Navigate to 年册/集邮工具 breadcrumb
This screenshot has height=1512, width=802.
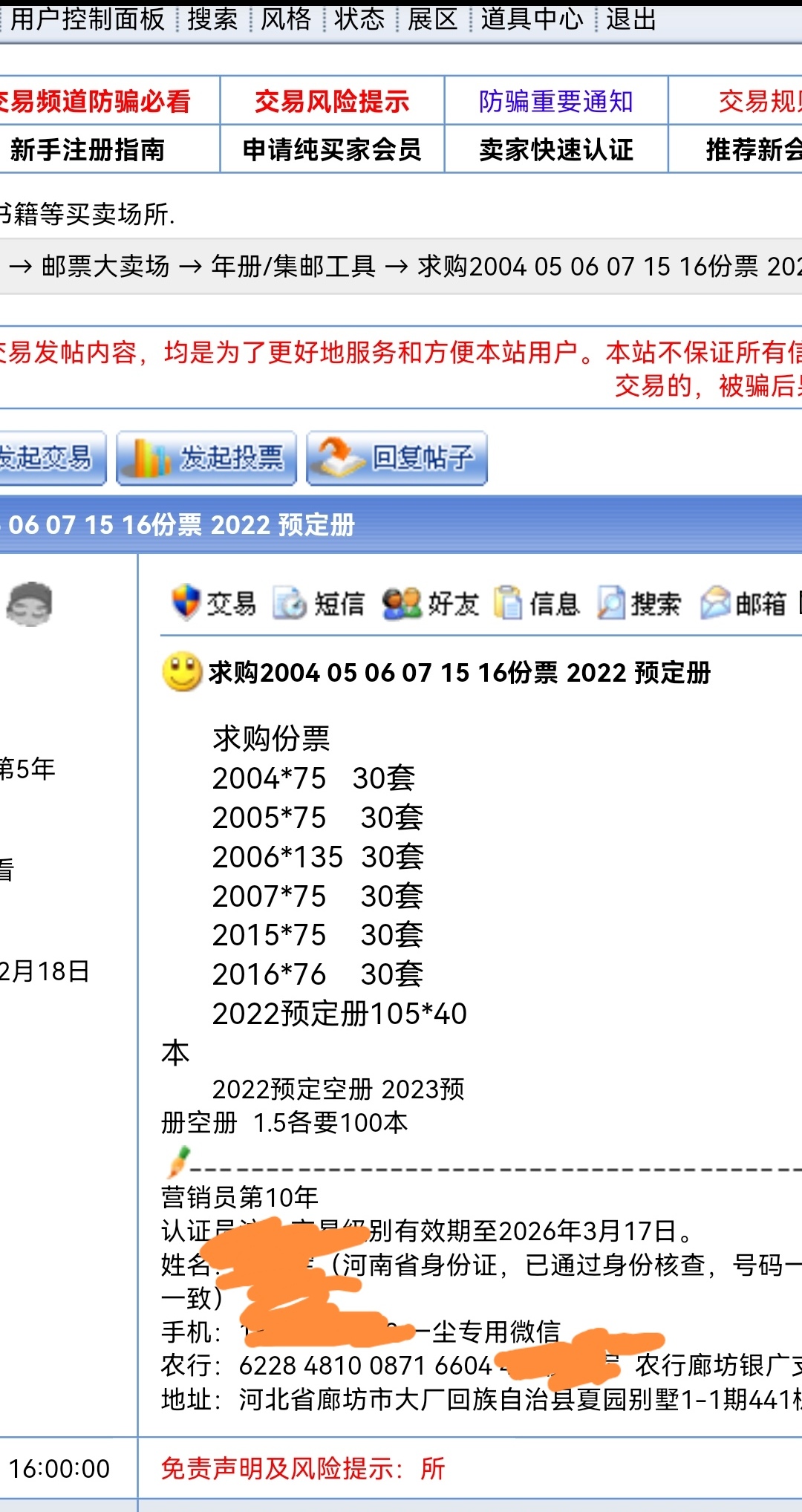click(293, 266)
